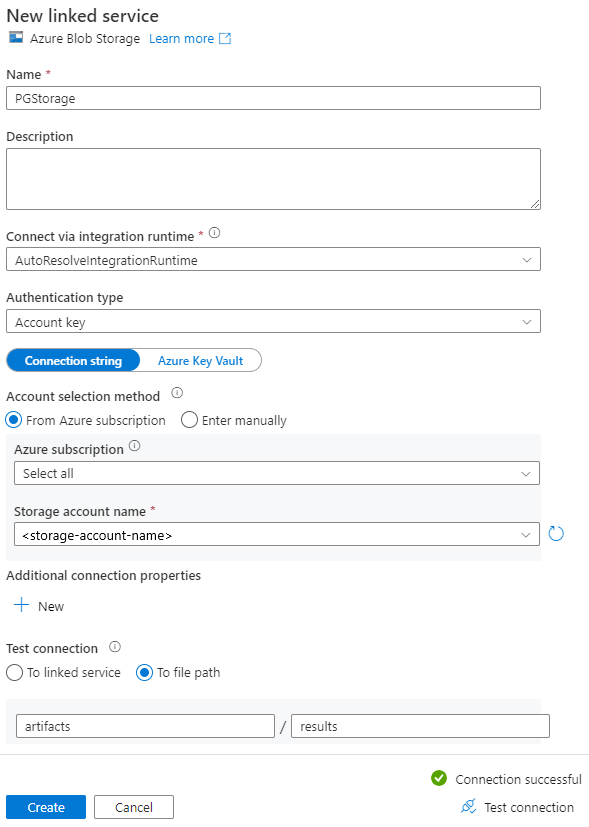Click the Azure Blob Storage service icon
The height and width of the screenshot is (827, 589).
16,39
